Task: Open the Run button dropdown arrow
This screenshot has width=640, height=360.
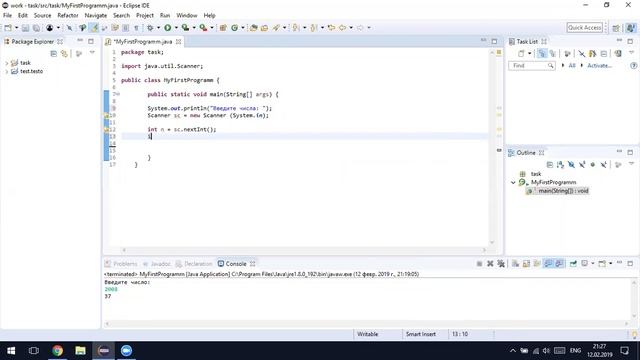Action: [x=176, y=28]
